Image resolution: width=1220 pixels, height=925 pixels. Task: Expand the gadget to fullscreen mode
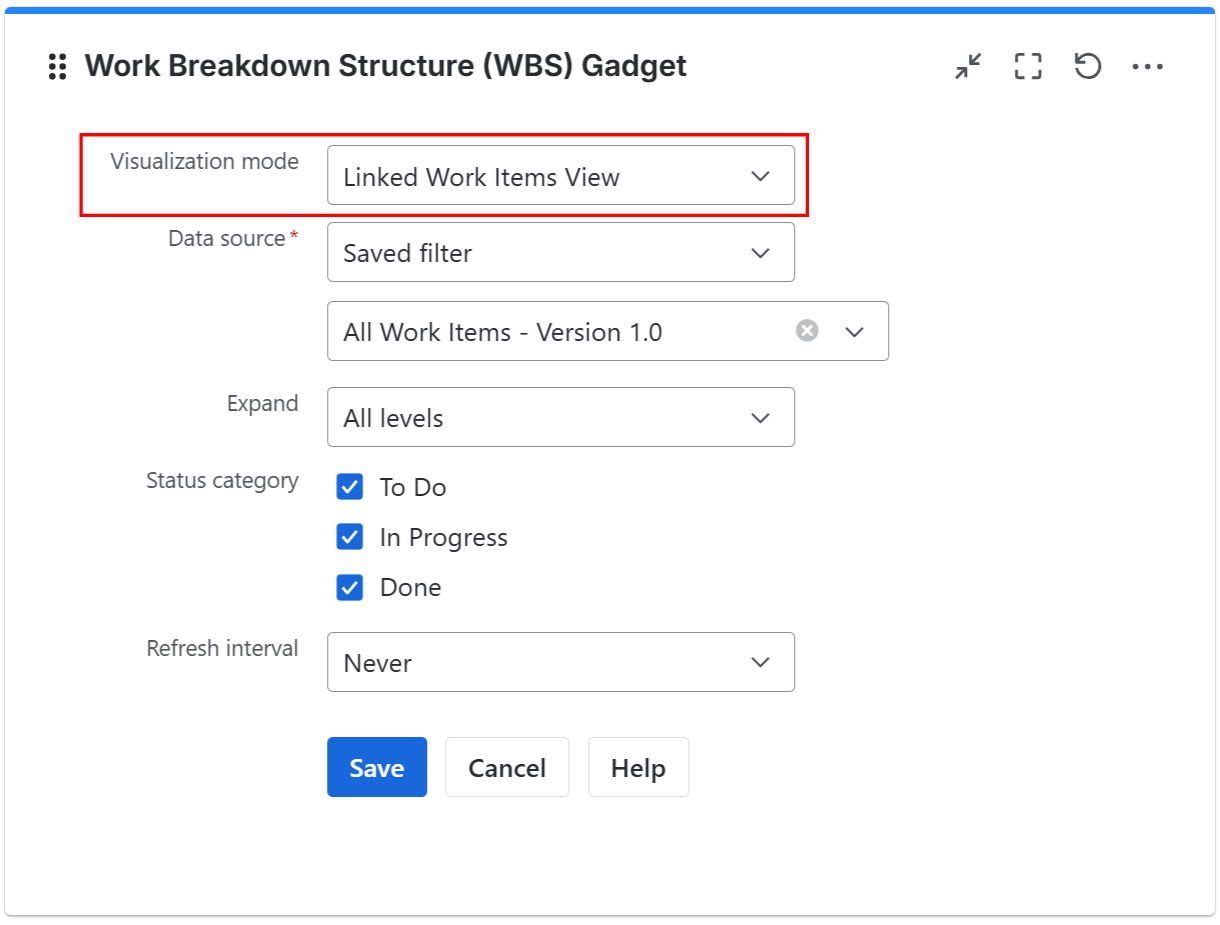point(1027,66)
